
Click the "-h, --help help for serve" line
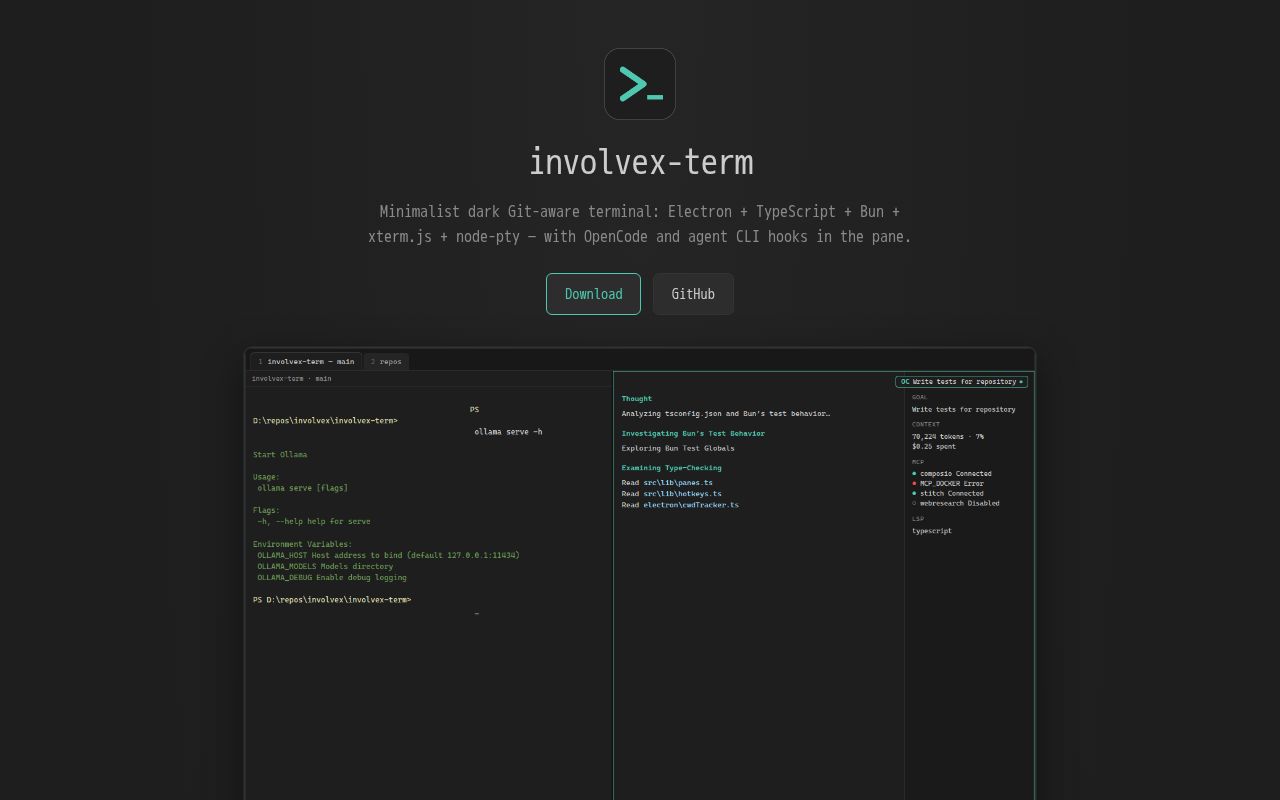coord(314,521)
